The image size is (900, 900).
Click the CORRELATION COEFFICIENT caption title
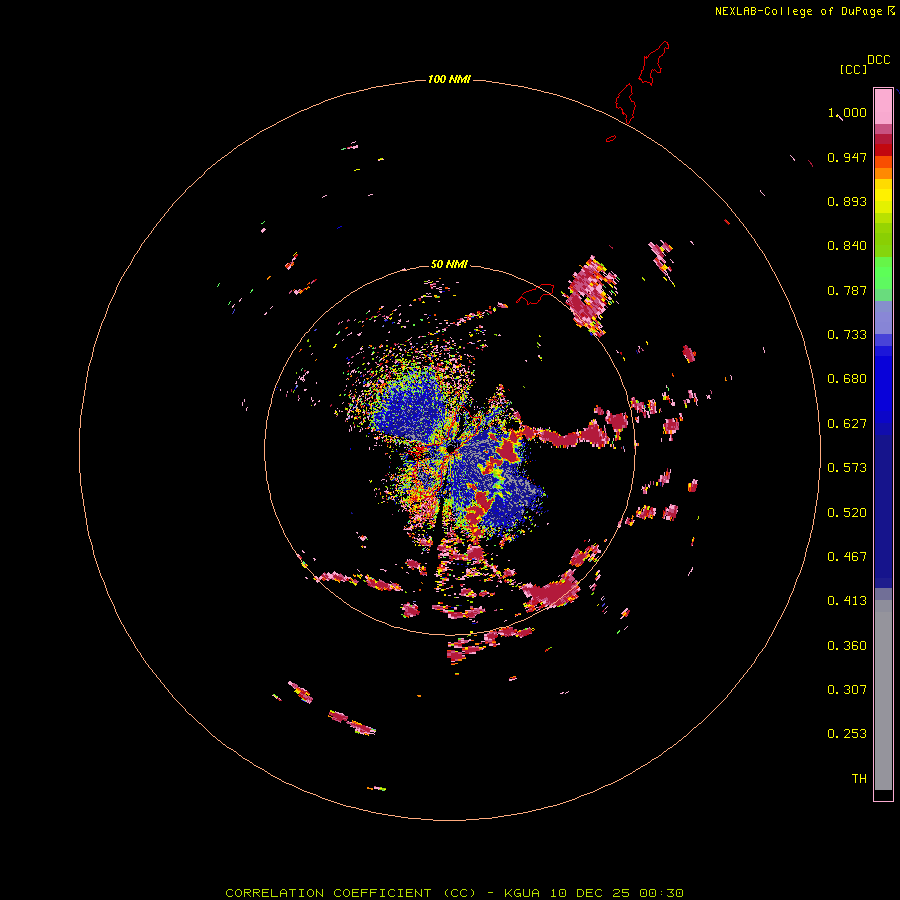[328, 893]
